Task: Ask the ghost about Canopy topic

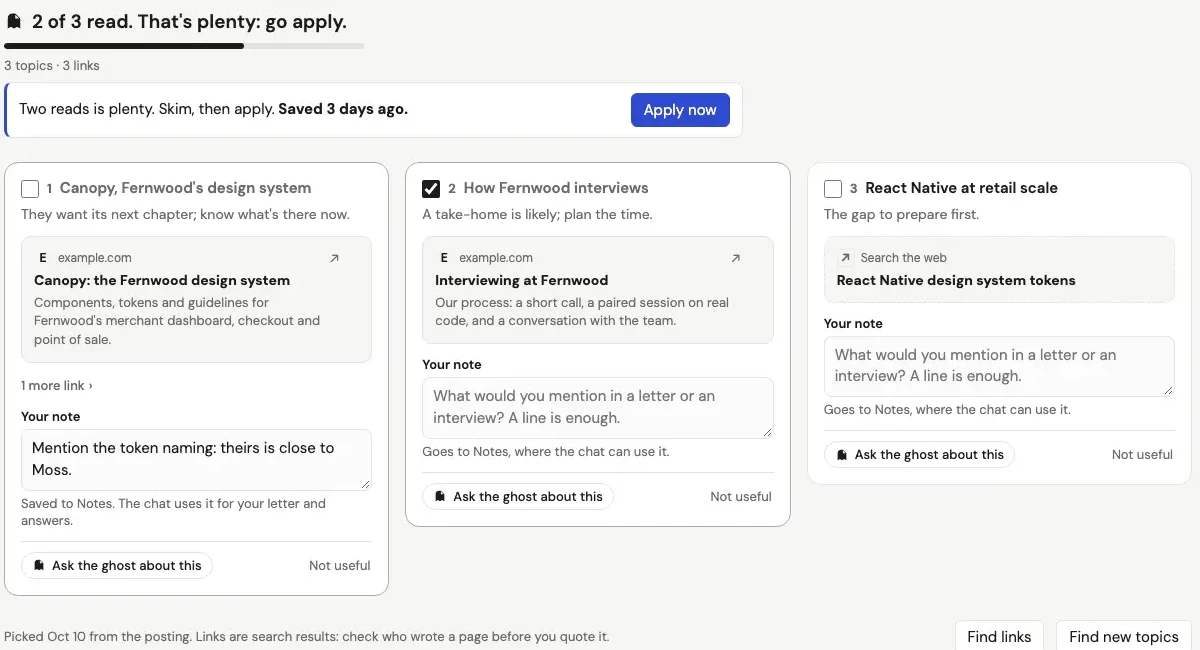Action: 117,566
